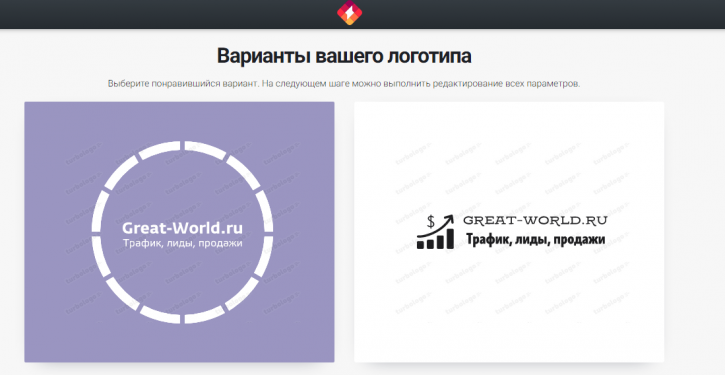Click the dashed white circle ring
725x375 pixels.
click(182, 232)
